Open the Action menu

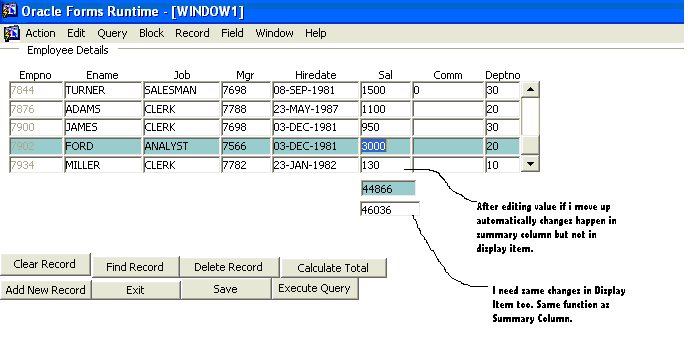pos(40,33)
